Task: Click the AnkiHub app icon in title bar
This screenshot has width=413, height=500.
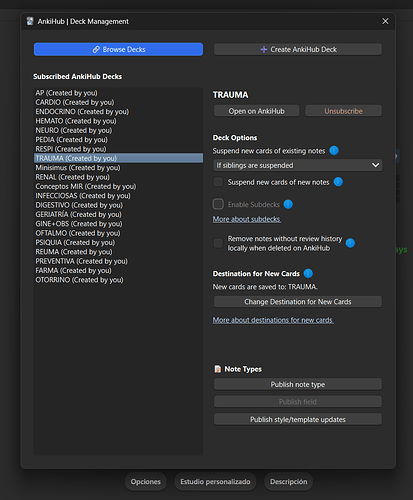Action: (30, 21)
